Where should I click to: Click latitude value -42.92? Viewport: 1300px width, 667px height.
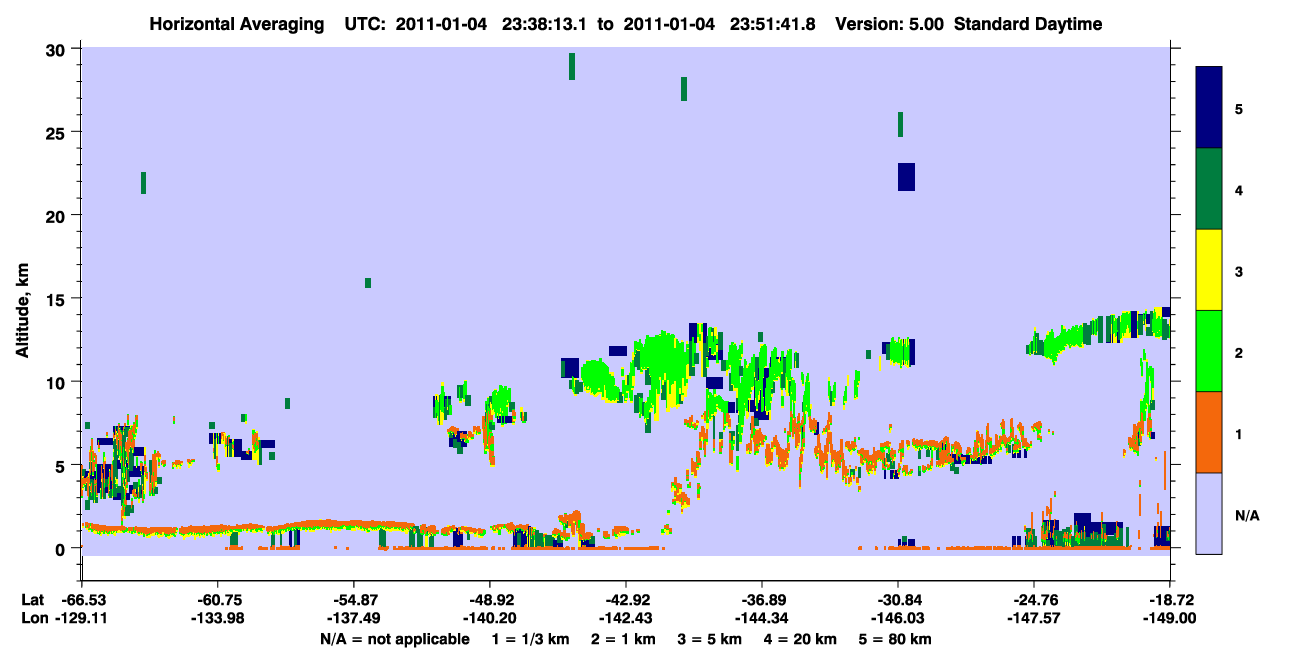(626, 600)
